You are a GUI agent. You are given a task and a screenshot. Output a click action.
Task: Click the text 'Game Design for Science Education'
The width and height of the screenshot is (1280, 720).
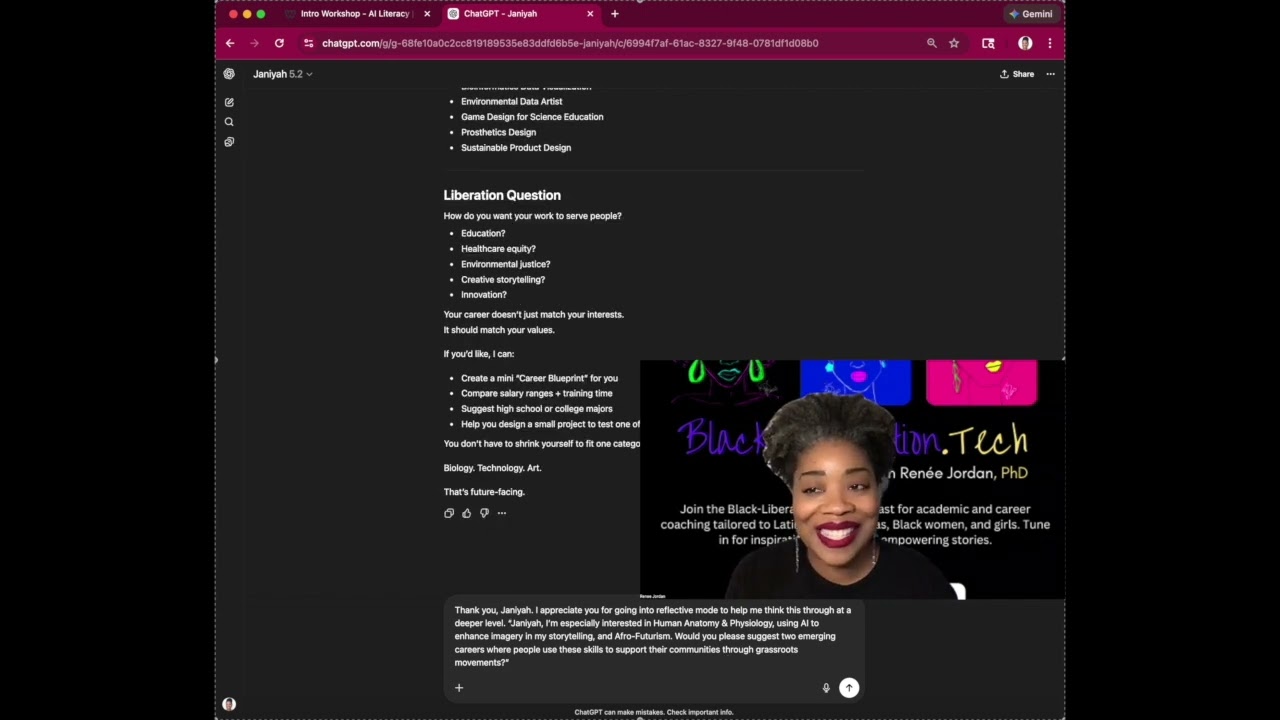click(x=532, y=117)
